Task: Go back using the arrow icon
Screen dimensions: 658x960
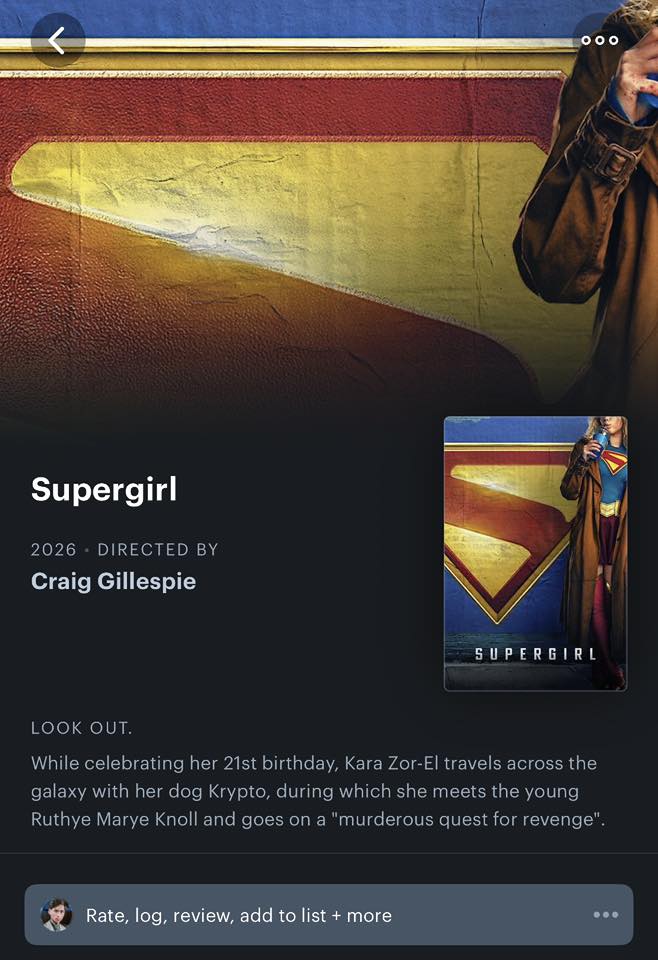Action: 58,40
